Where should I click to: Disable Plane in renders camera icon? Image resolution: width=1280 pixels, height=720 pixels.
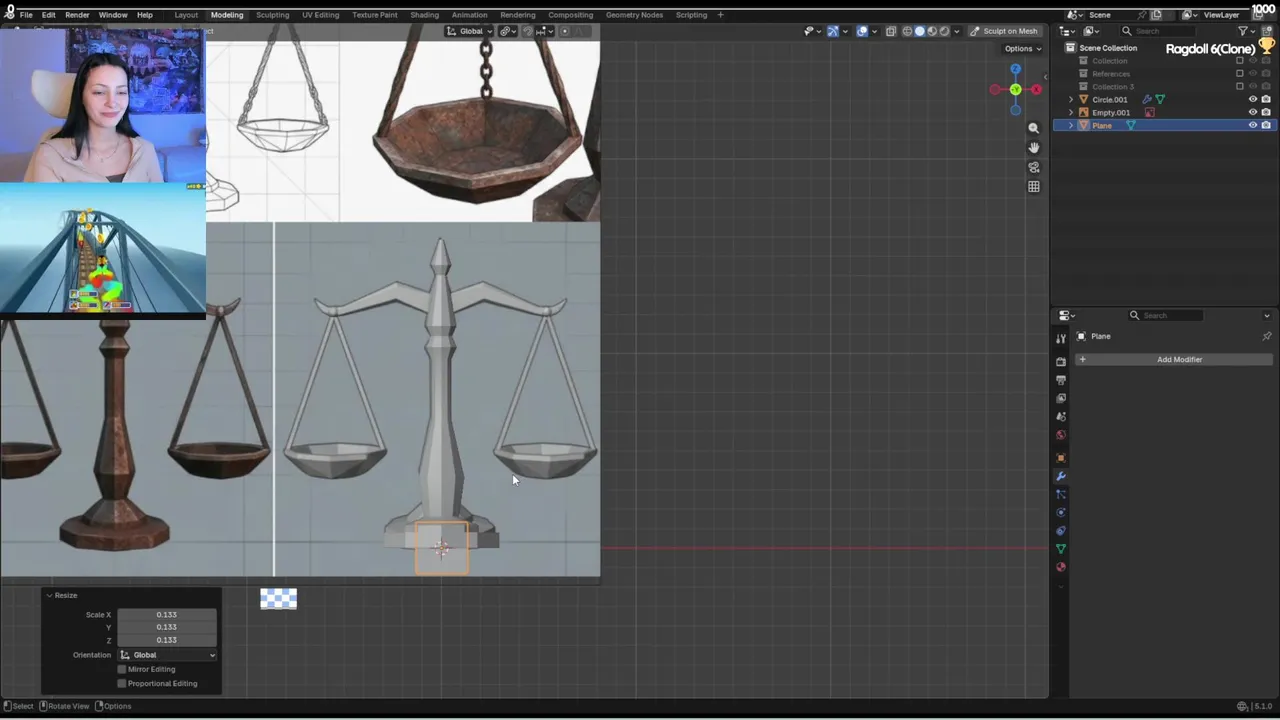(1266, 125)
